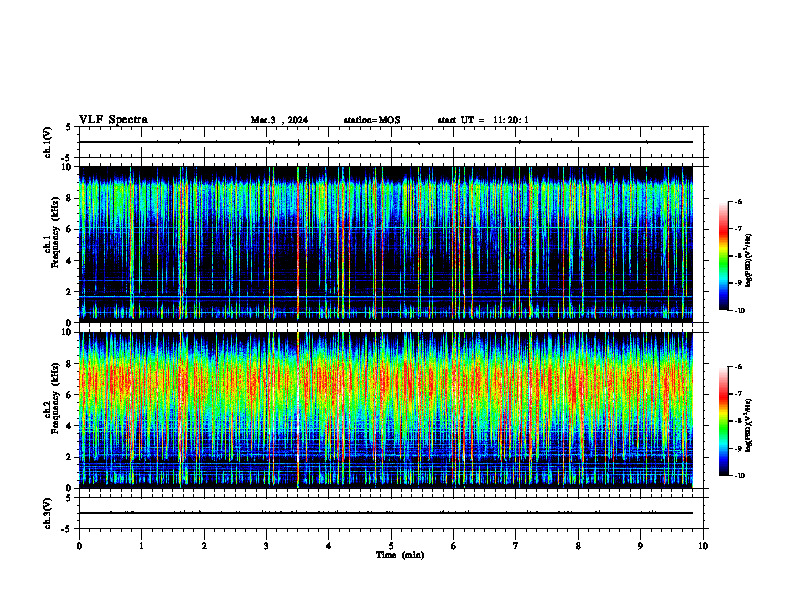The image size is (792, 612).
Task: Click the ch.2 color bar log(PSD) label
Action: pyautogui.click(x=749, y=425)
